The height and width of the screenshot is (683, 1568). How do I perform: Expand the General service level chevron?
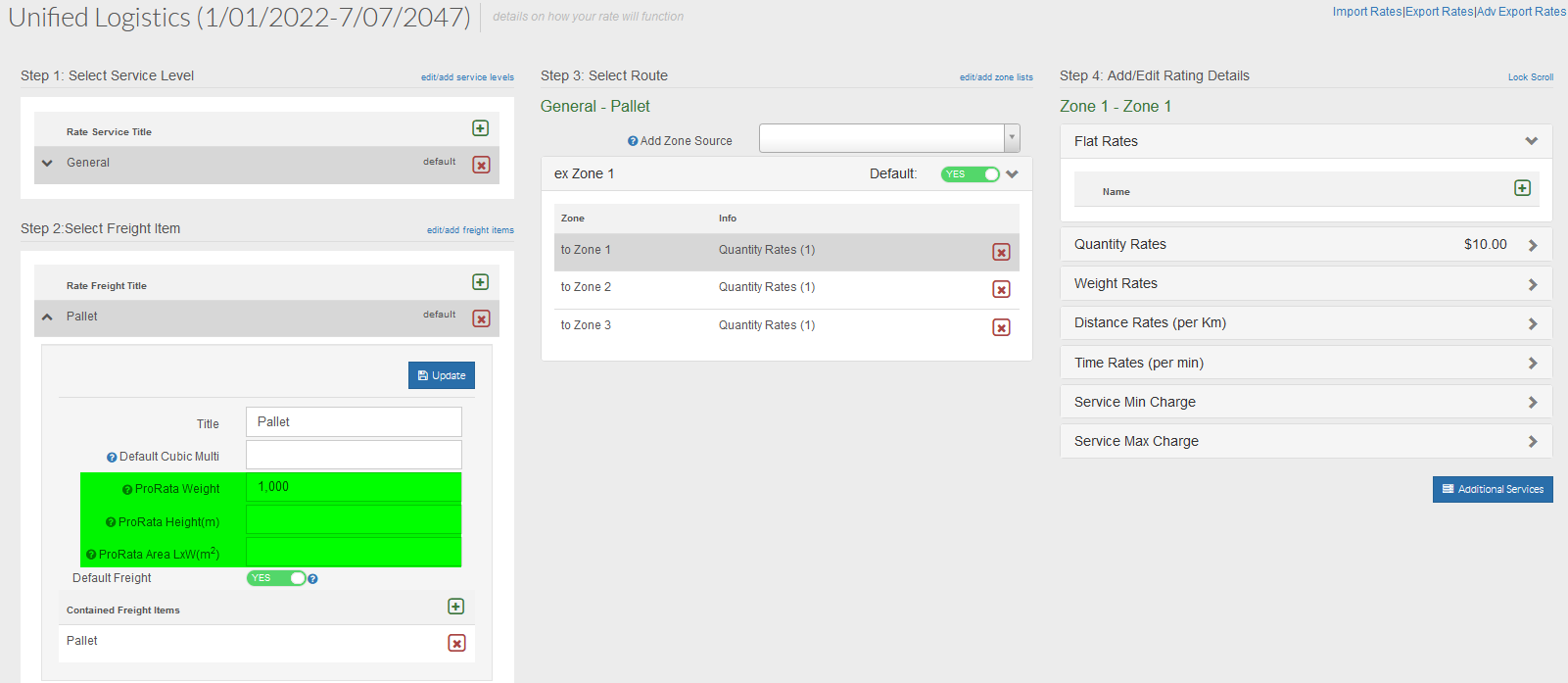(x=47, y=164)
